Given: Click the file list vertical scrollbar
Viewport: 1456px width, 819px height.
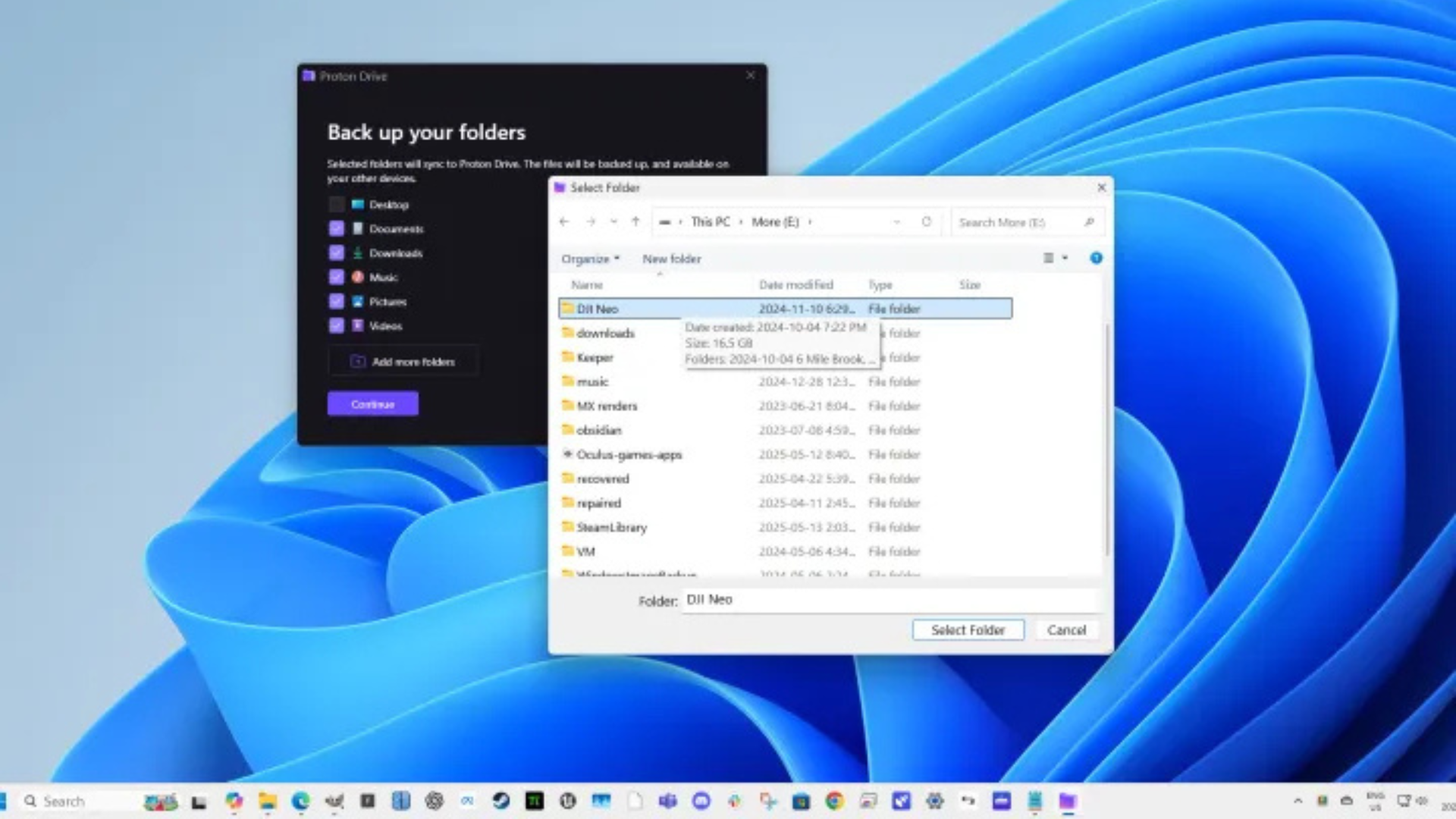Looking at the screenshot, I should point(1107,440).
